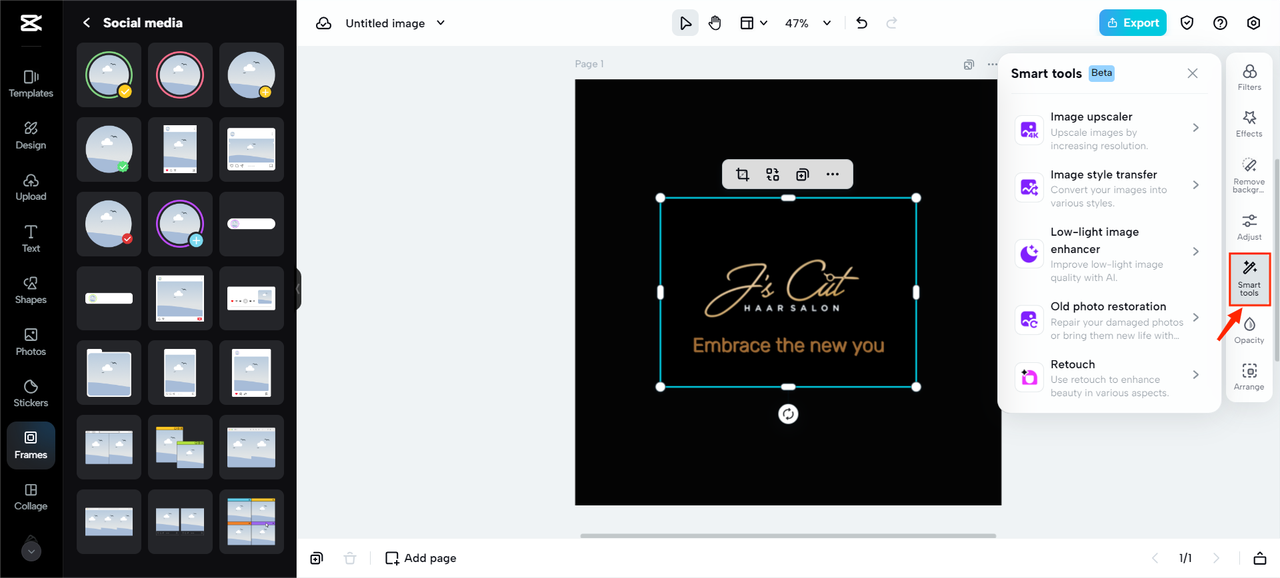1280x578 pixels.
Task: Choose the folder-shaped frame
Action: point(109,372)
